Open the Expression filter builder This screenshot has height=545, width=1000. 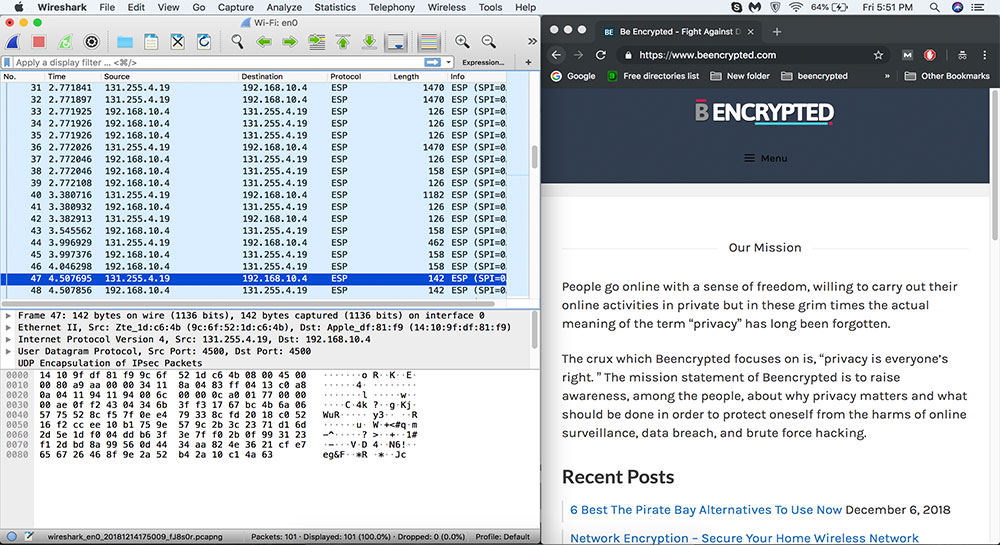483,62
